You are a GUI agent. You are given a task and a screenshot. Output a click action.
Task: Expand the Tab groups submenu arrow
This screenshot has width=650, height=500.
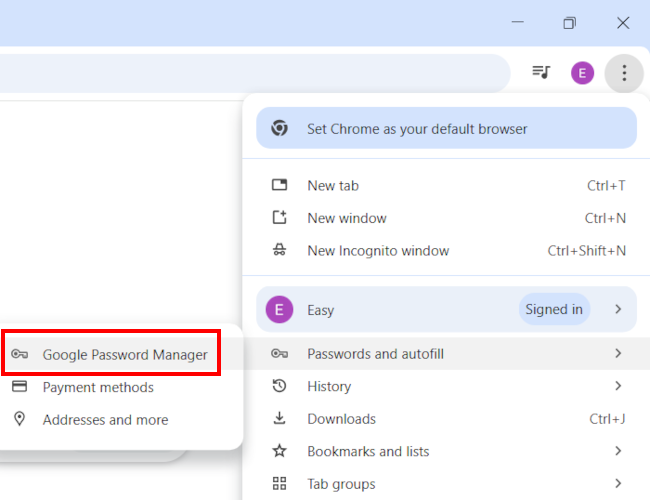tap(618, 483)
